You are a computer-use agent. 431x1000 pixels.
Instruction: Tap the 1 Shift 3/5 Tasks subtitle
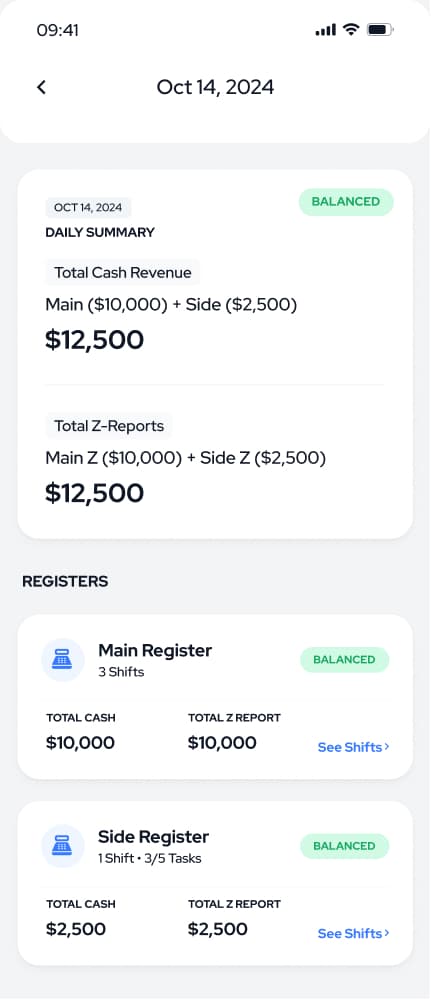(150, 858)
